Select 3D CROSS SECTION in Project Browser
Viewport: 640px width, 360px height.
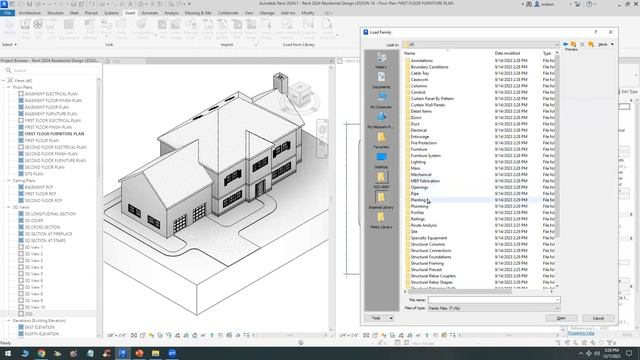point(42,227)
